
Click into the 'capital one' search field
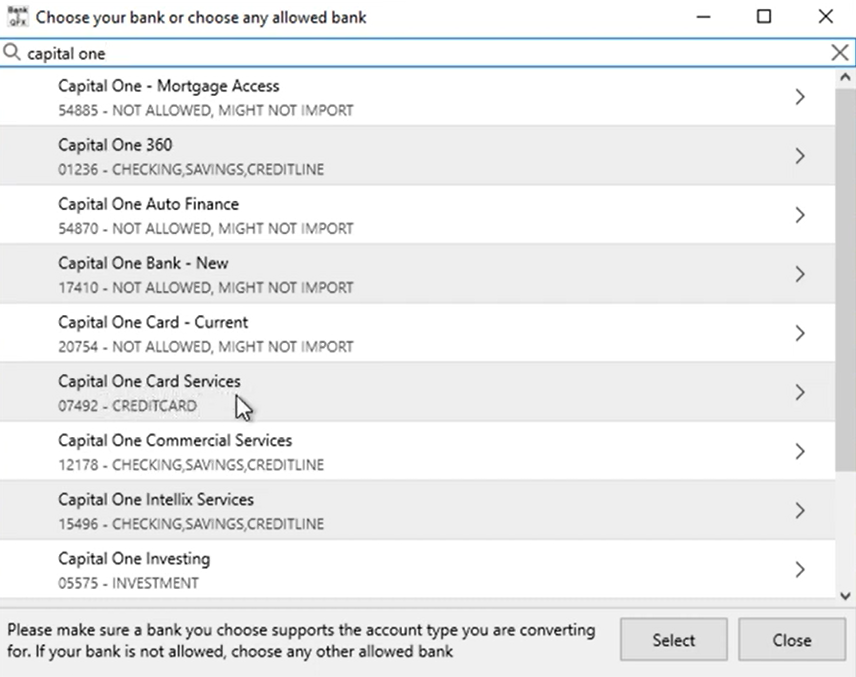click(x=426, y=53)
